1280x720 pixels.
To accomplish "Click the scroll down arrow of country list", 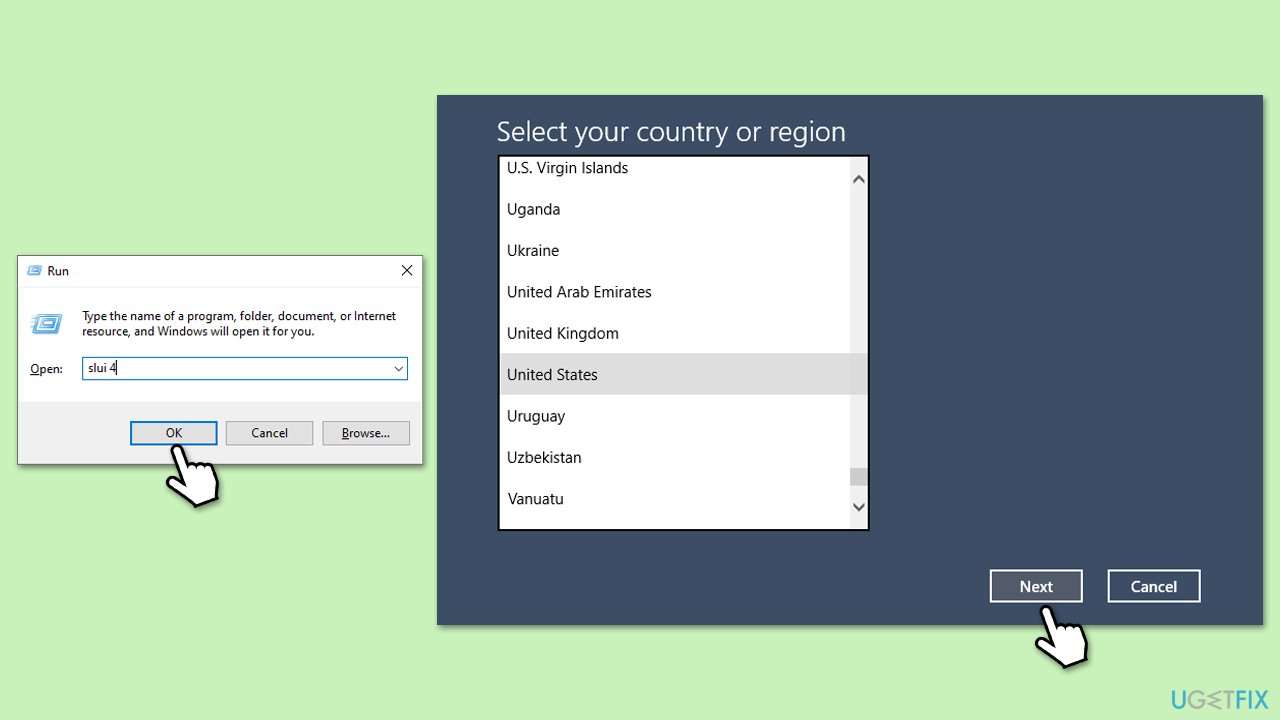I will tap(859, 507).
